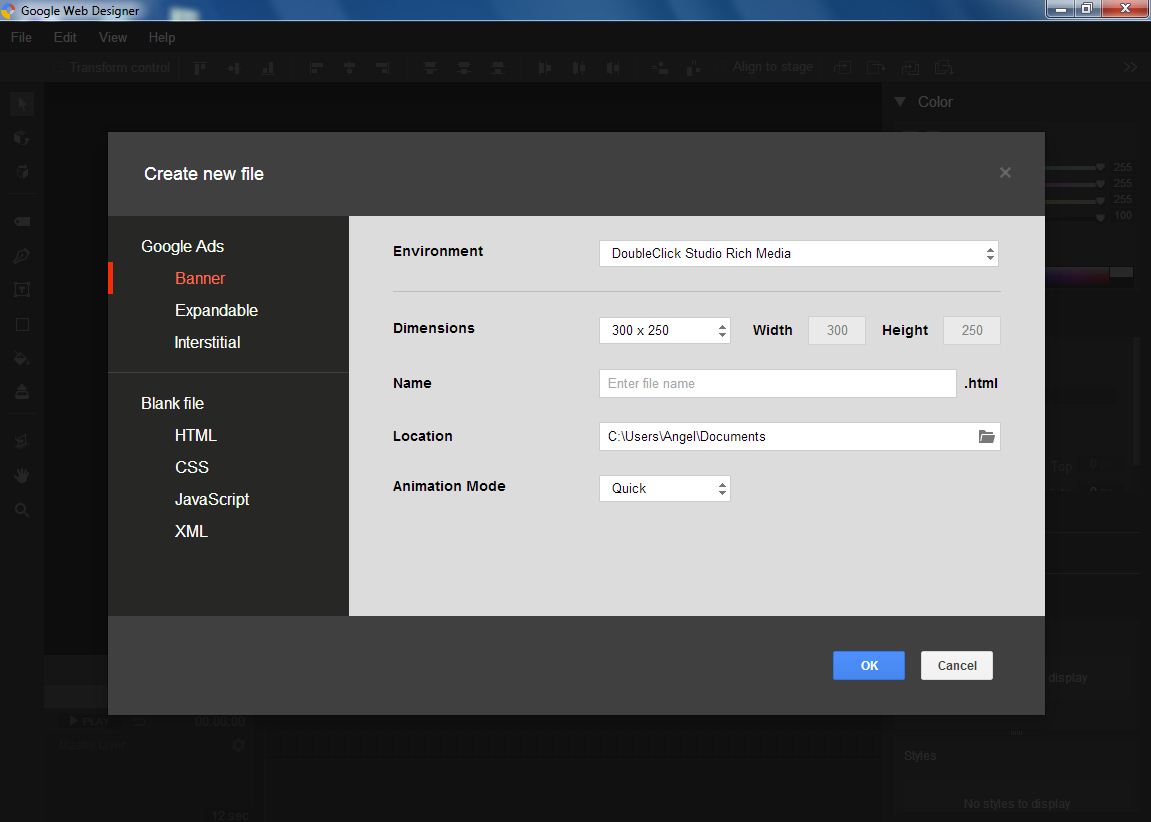Collapse the Color panel triangle
This screenshot has height=822, width=1151.
[900, 102]
